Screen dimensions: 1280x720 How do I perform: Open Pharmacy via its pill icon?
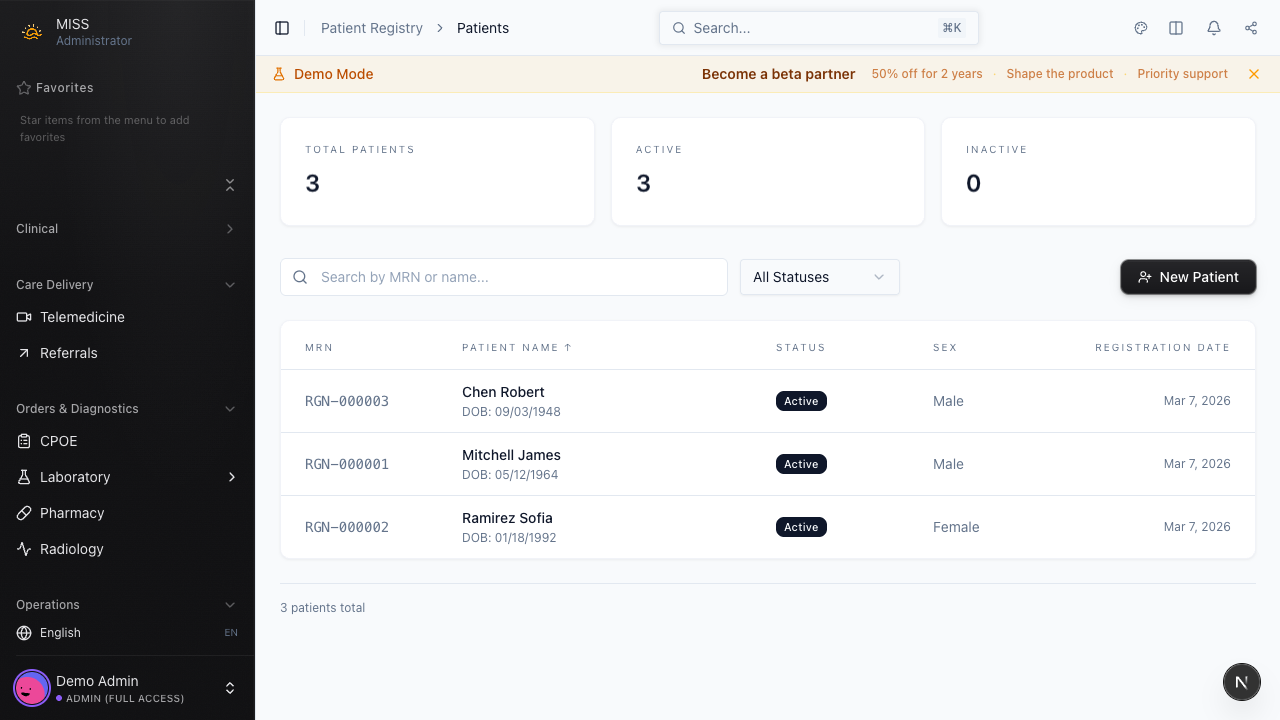(22, 513)
